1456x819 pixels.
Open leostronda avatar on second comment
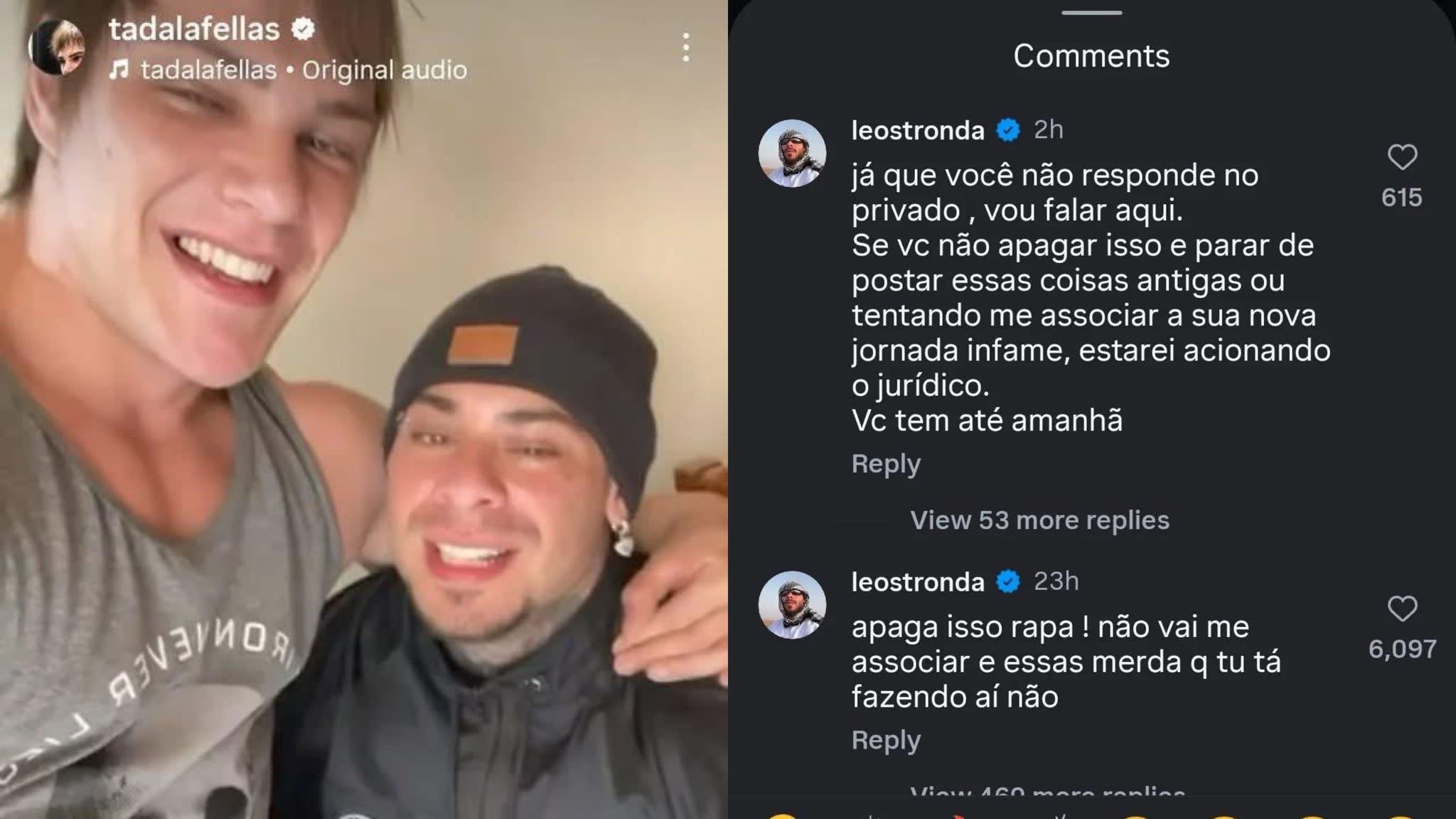coord(792,604)
